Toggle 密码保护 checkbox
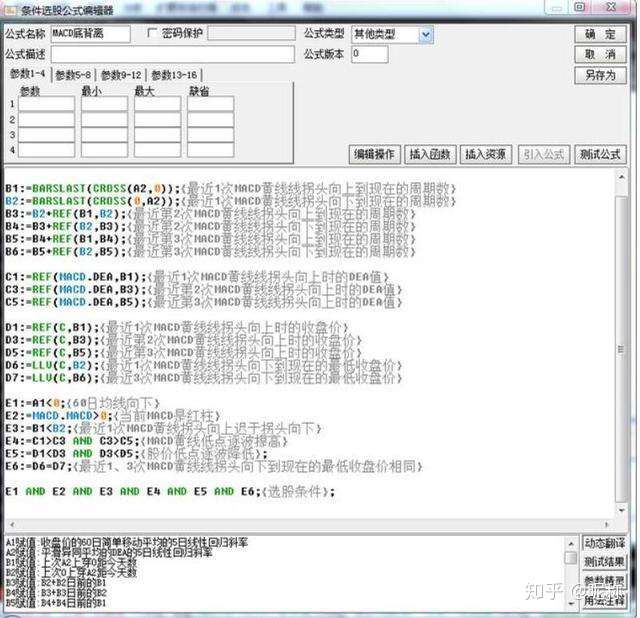Image resolution: width=640 pixels, height=618 pixels. pyautogui.click(x=152, y=33)
